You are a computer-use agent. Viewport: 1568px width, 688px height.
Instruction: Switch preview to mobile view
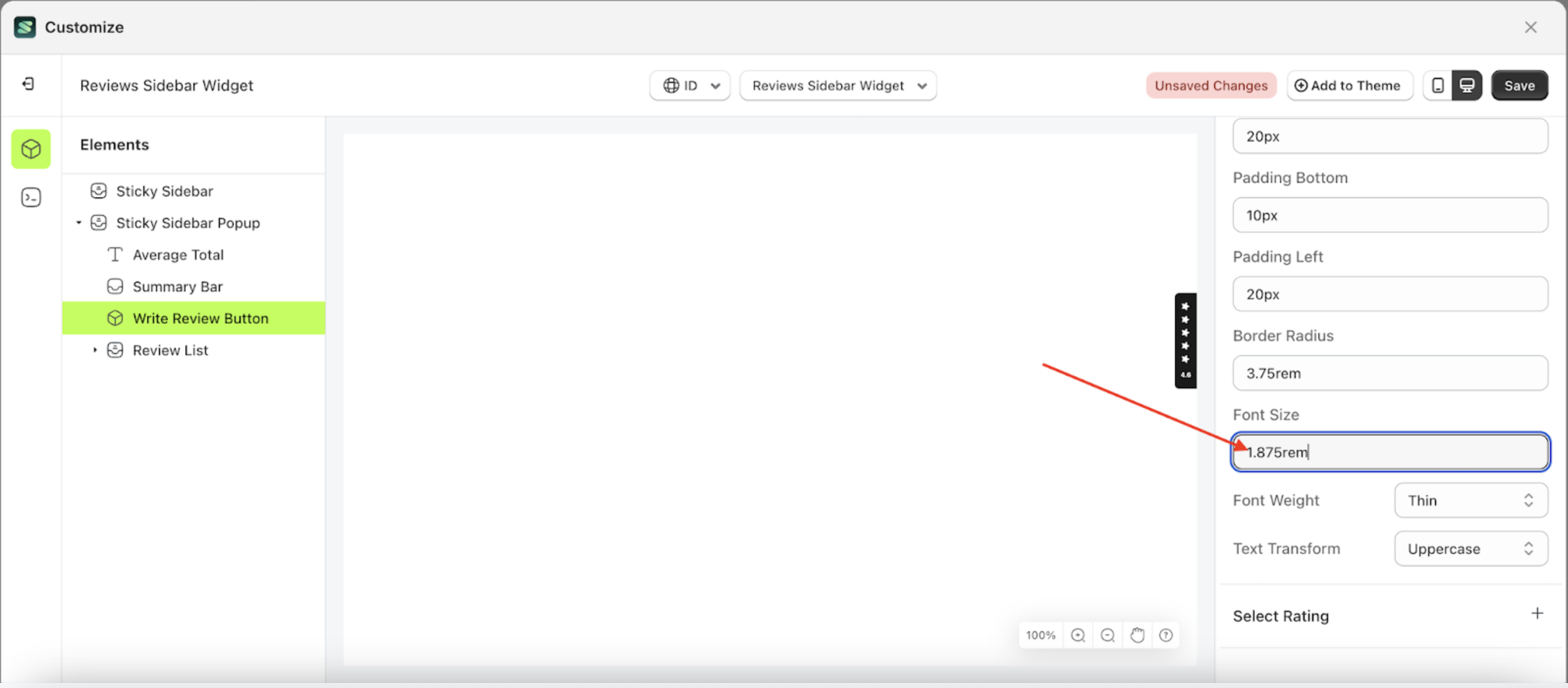pos(1437,85)
